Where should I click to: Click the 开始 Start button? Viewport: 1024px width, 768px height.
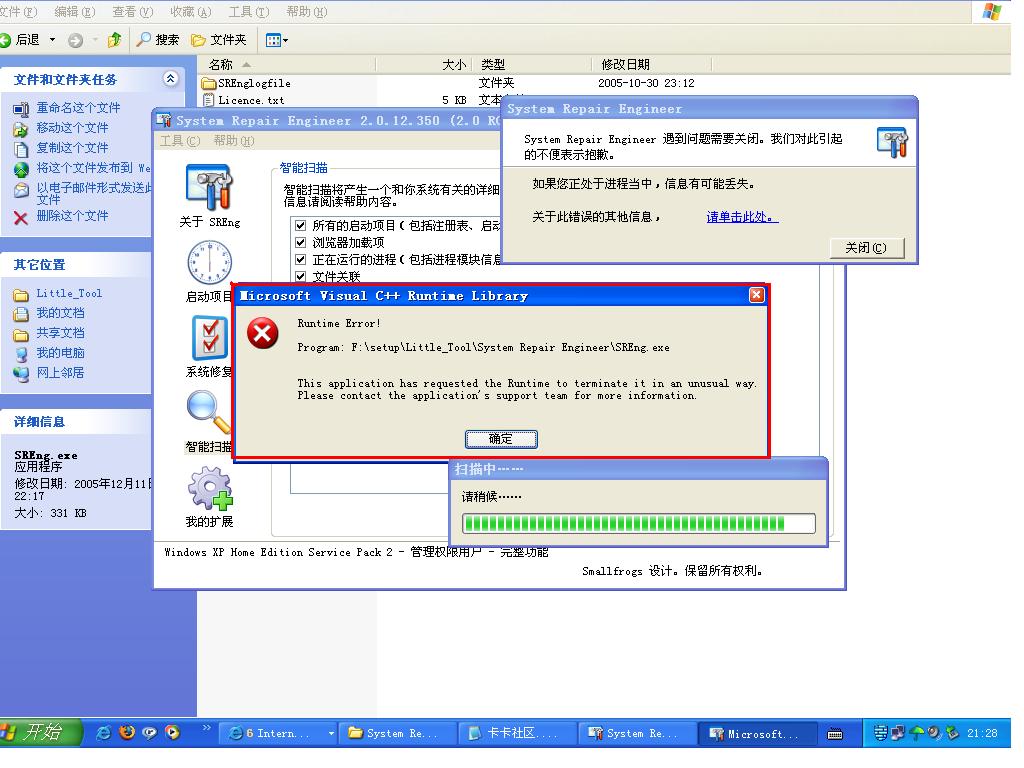point(40,733)
